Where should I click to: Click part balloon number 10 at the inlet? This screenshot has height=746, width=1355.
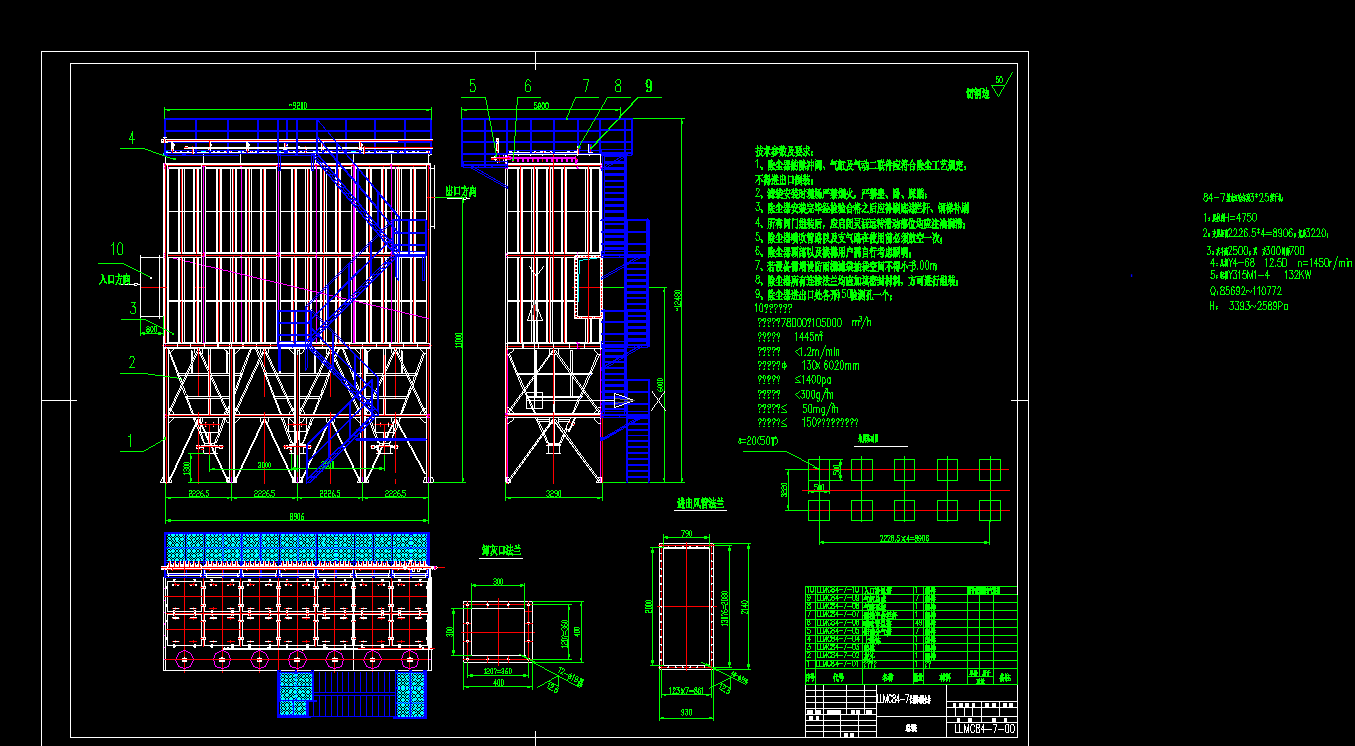pos(118,249)
